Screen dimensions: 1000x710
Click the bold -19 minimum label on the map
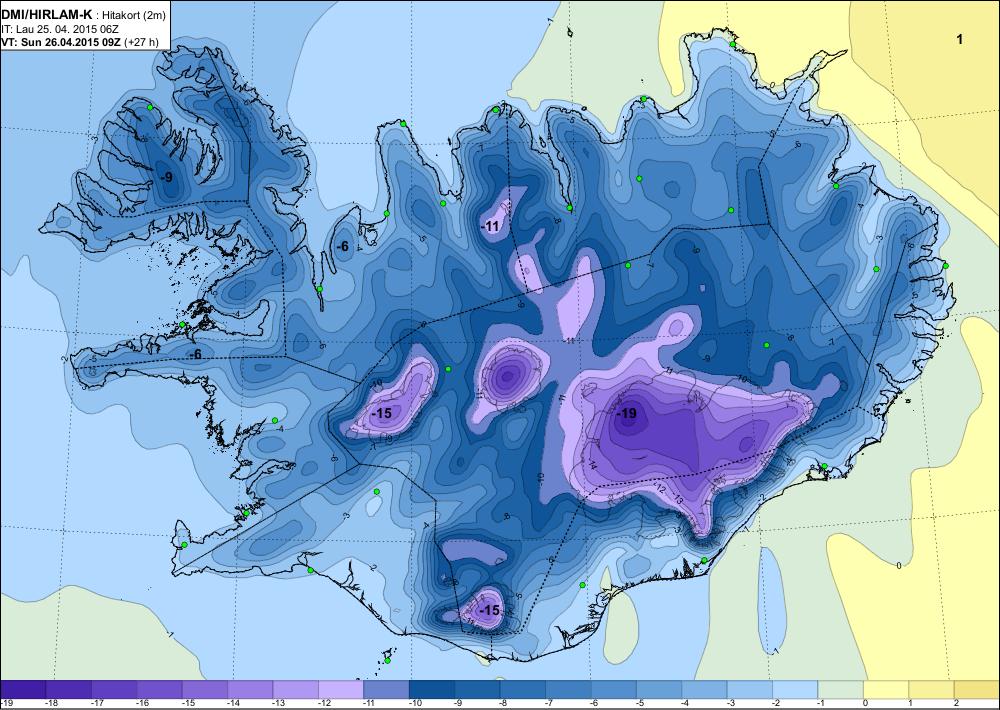[x=626, y=413]
